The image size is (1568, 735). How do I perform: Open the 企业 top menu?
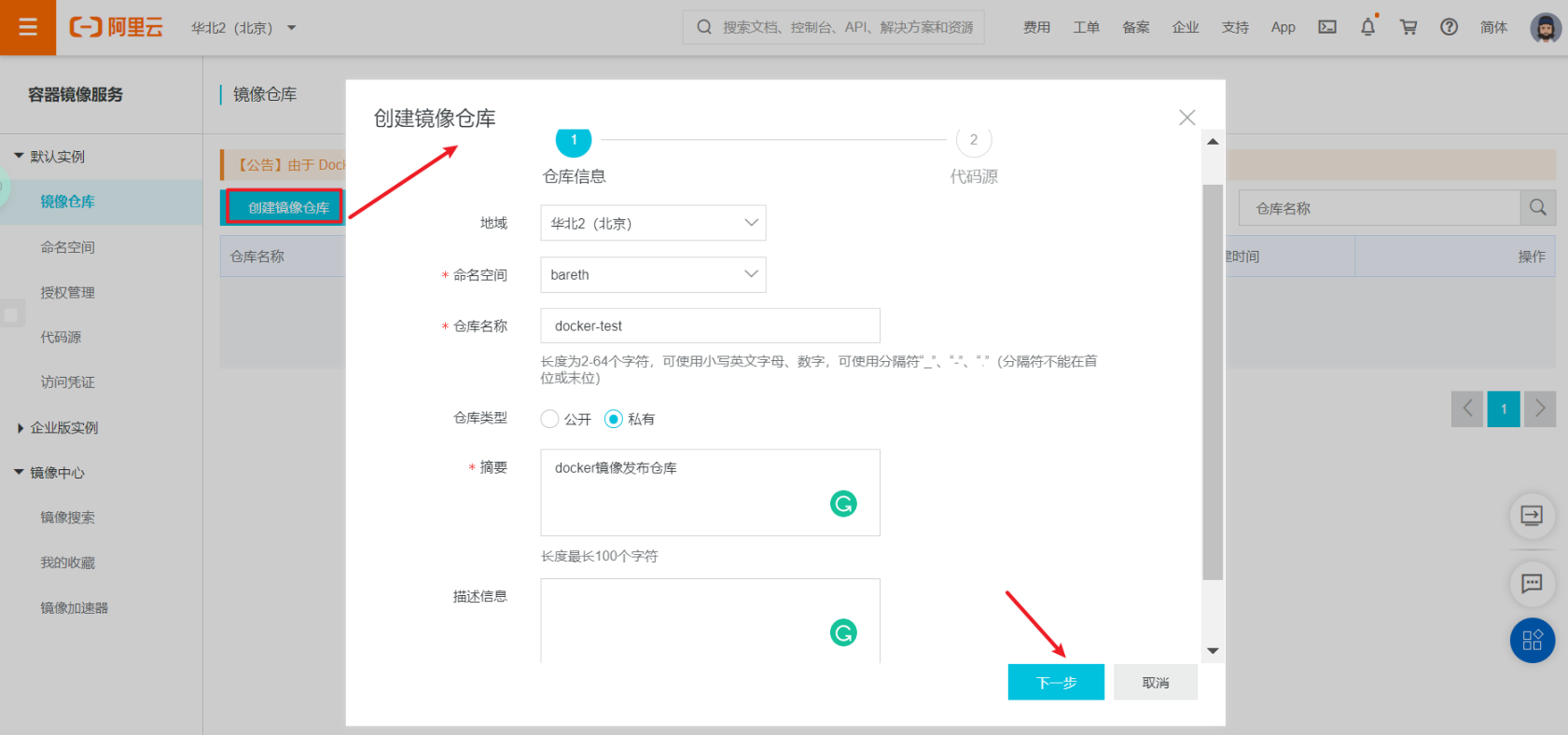click(1186, 27)
